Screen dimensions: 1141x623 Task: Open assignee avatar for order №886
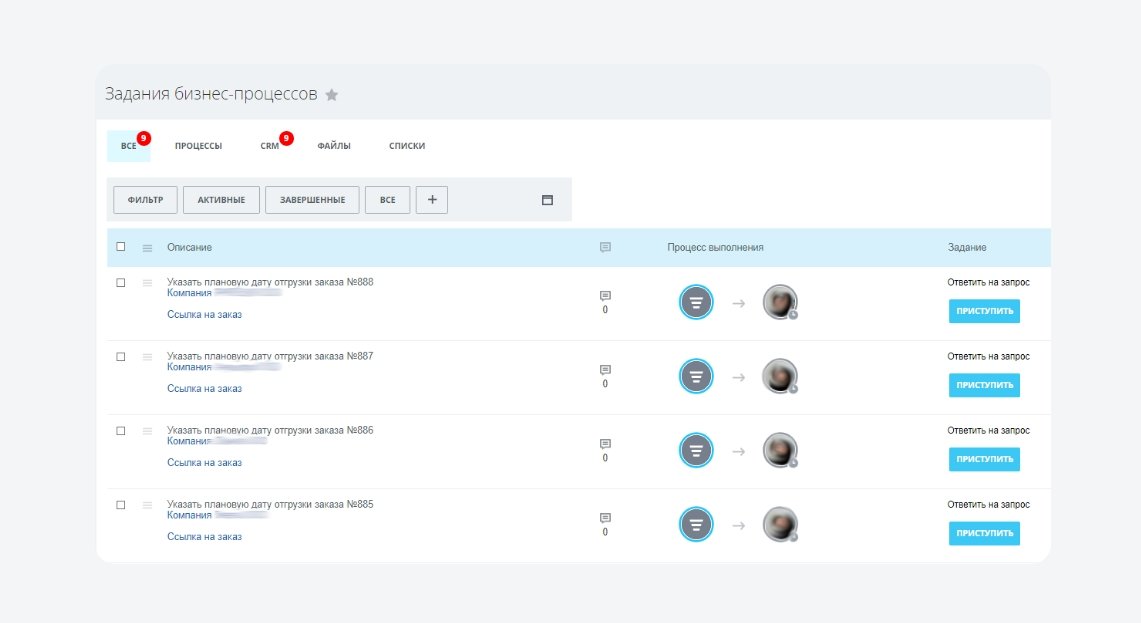pyautogui.click(x=780, y=451)
